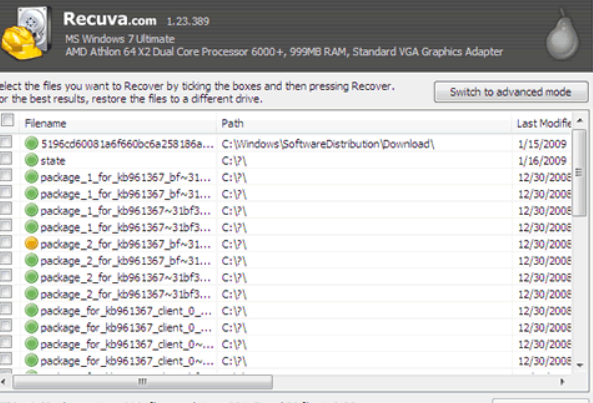Click the vertical scrollbar thumb
This screenshot has height=403, width=593.
tap(579, 172)
